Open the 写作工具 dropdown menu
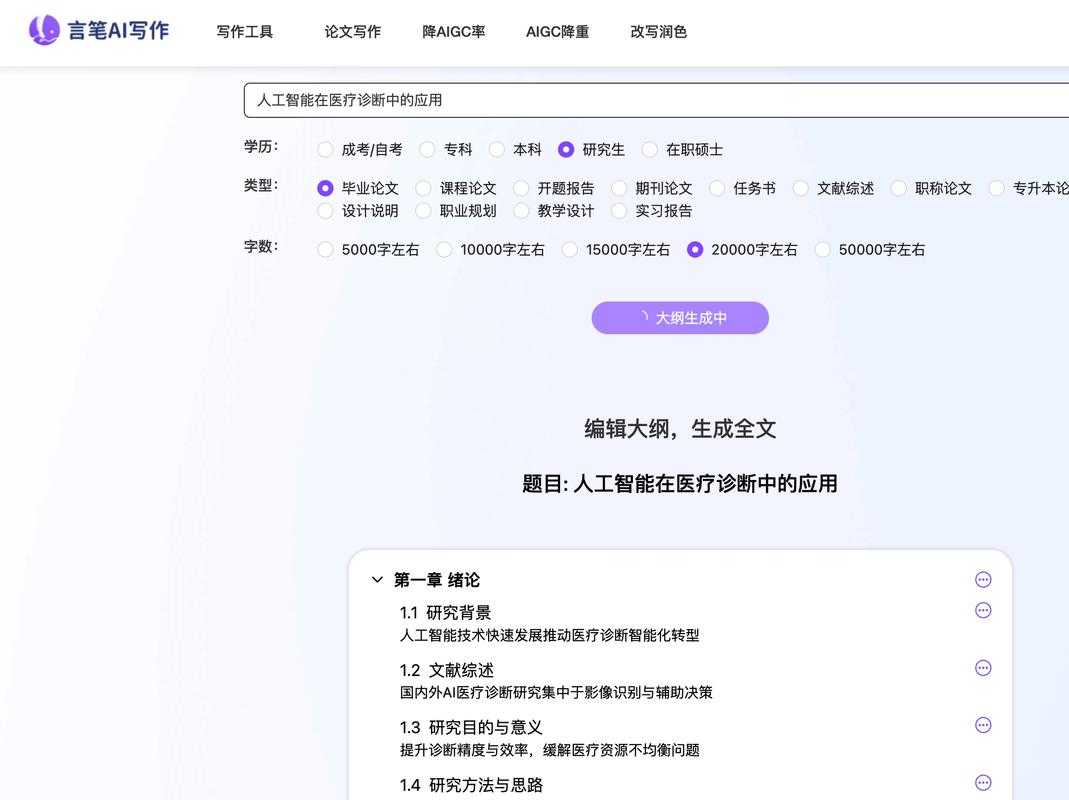1069x800 pixels. (245, 32)
